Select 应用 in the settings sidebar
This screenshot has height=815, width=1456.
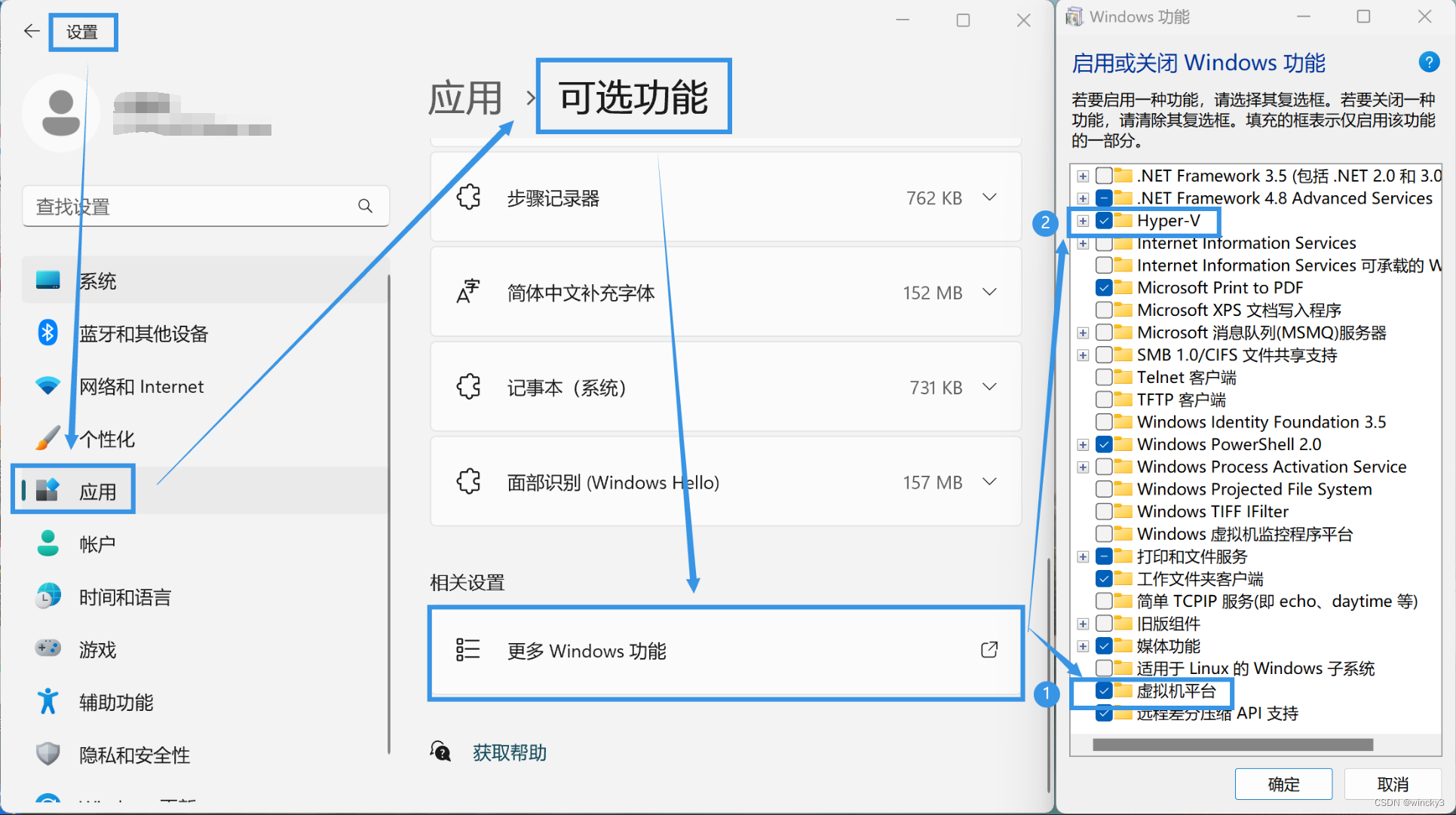pos(97,492)
